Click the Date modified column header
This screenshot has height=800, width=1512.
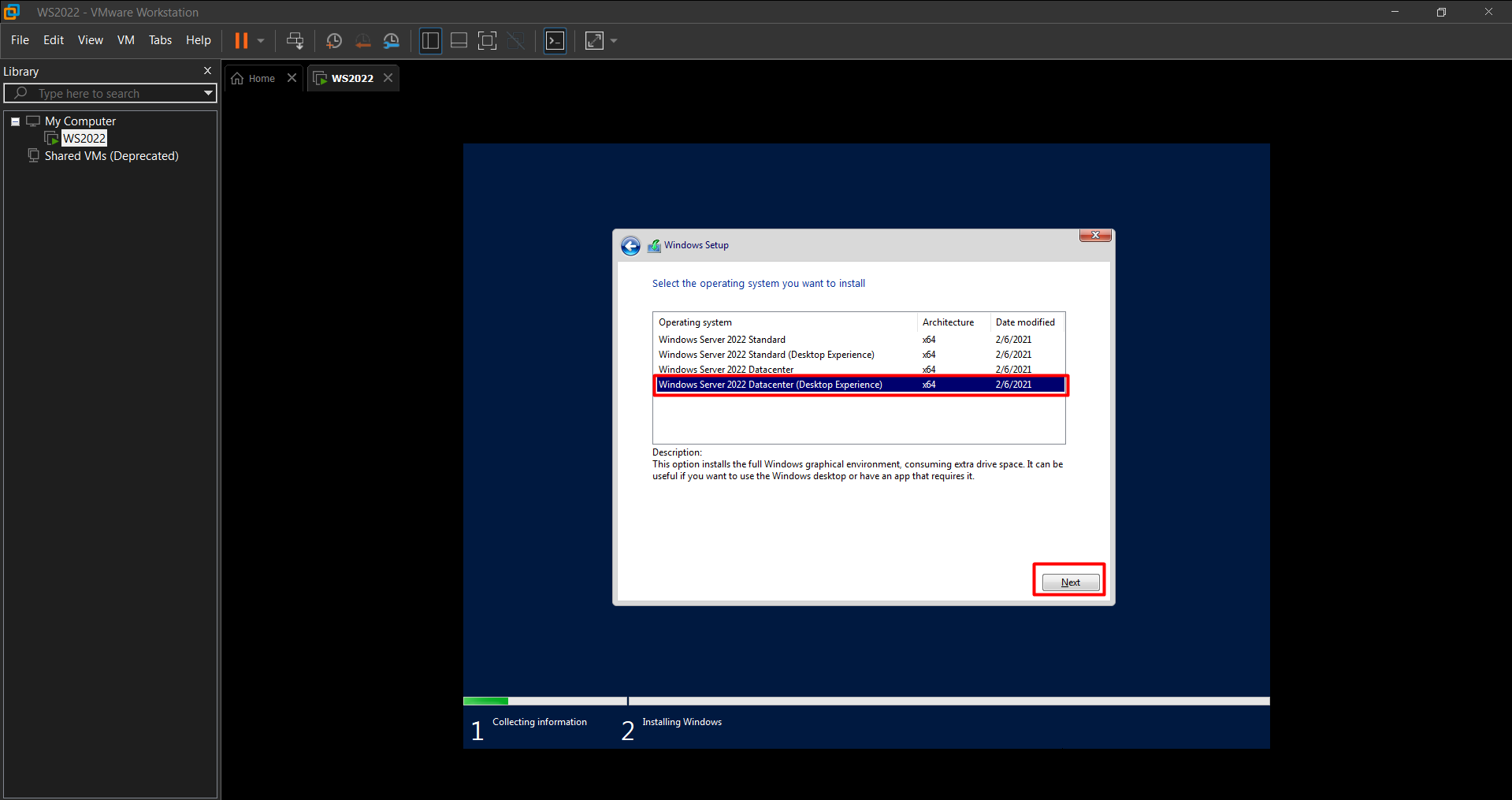coord(1027,322)
